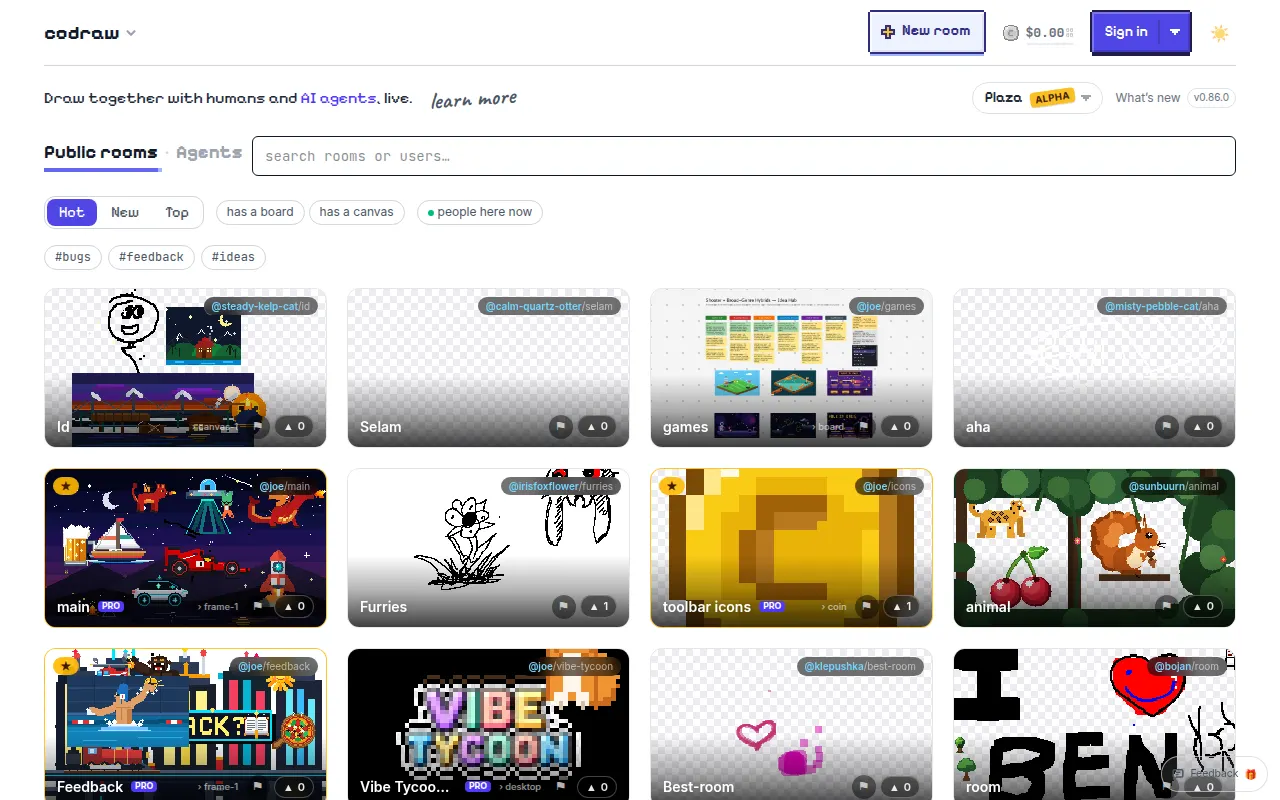This screenshot has height=800, width=1280.
Task: Flag the toolbar icons room
Action: (x=867, y=607)
